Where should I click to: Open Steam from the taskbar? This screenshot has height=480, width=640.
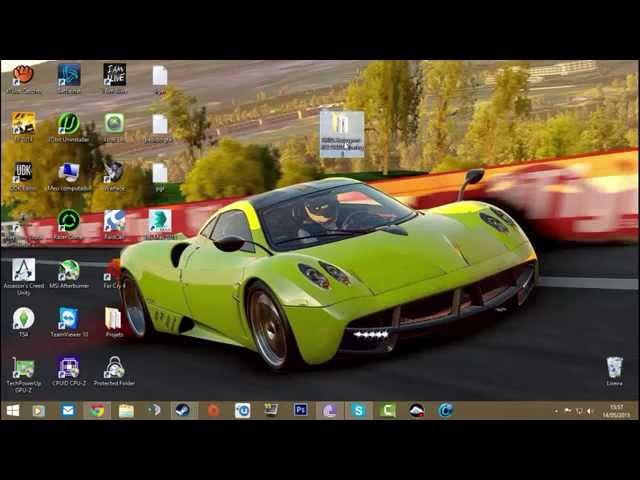point(182,410)
